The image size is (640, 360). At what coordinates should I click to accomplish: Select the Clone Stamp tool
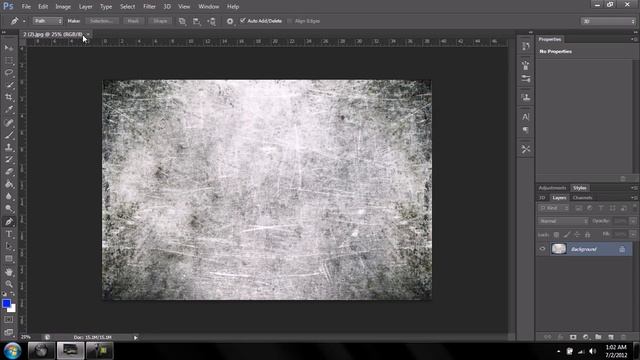click(x=9, y=147)
